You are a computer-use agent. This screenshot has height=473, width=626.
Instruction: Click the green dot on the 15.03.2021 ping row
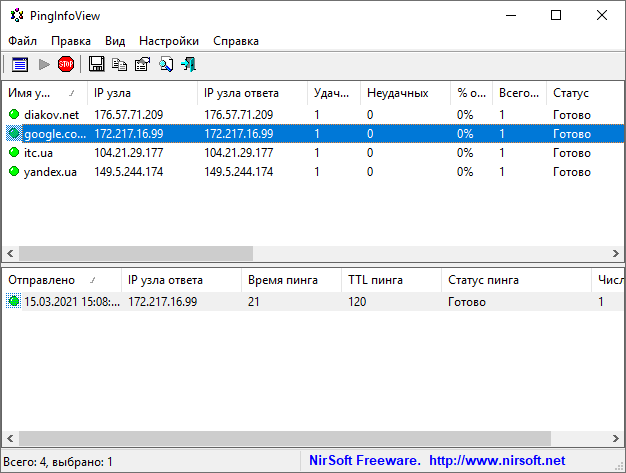14,301
